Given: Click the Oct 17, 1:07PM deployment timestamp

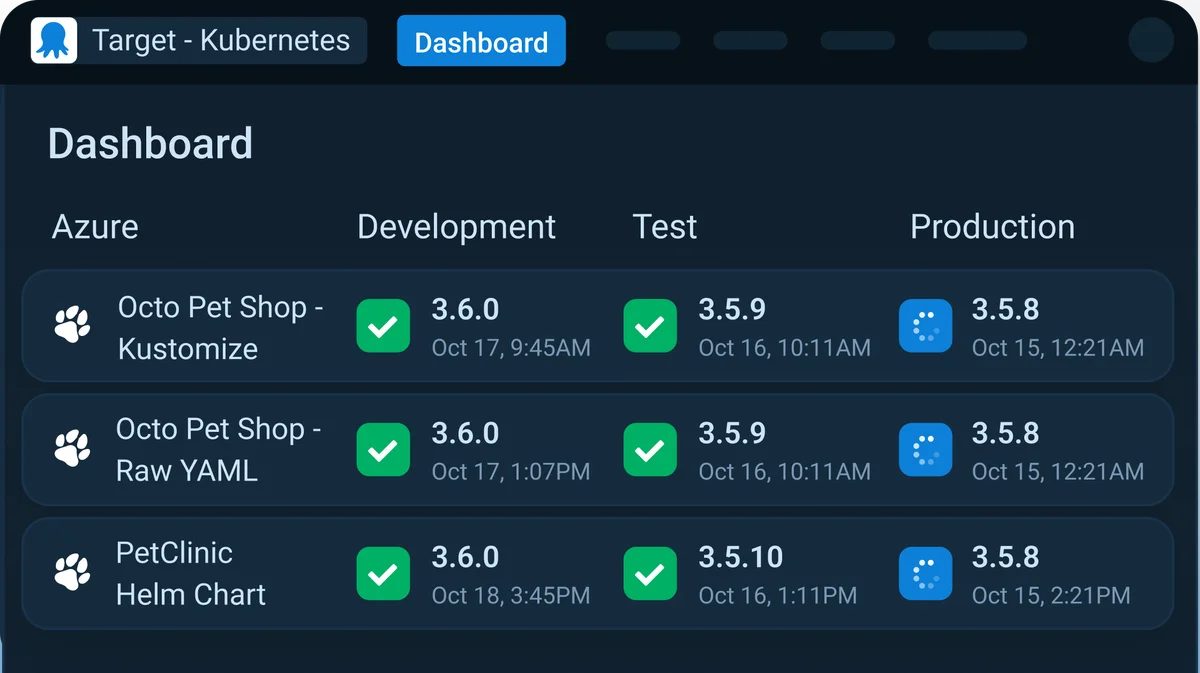Looking at the screenshot, I should (x=513, y=471).
